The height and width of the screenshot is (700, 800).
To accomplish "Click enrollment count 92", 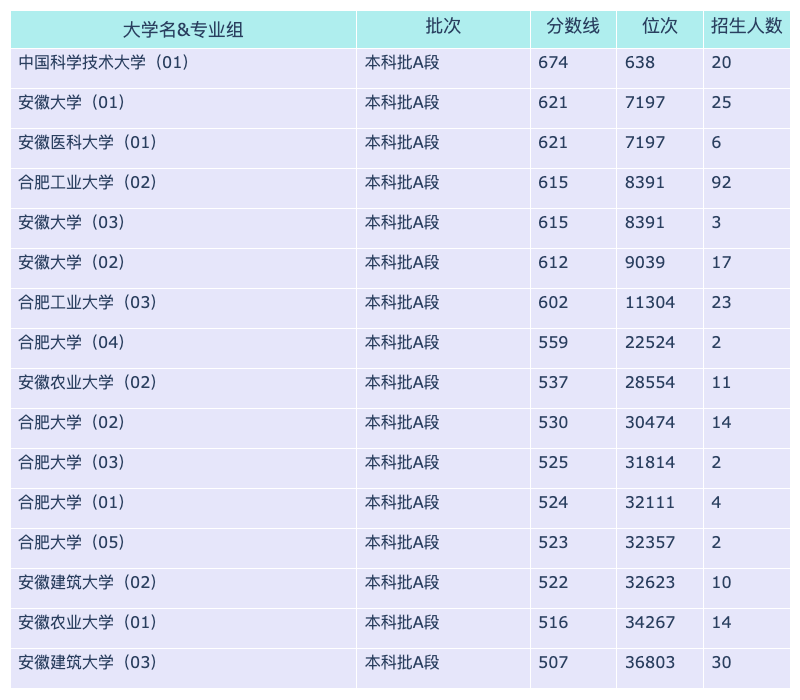I will 721,182.
